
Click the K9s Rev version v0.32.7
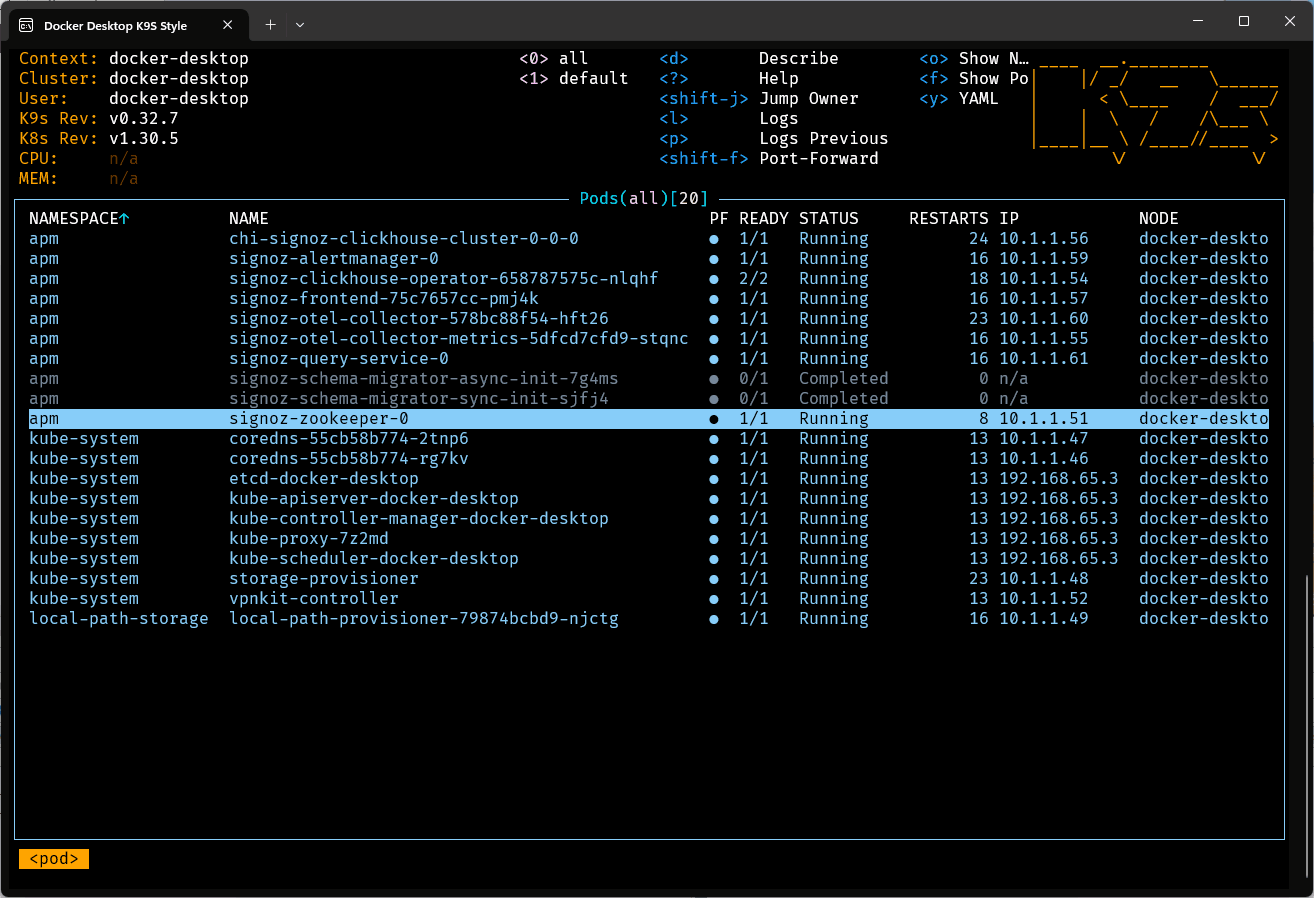coord(144,118)
